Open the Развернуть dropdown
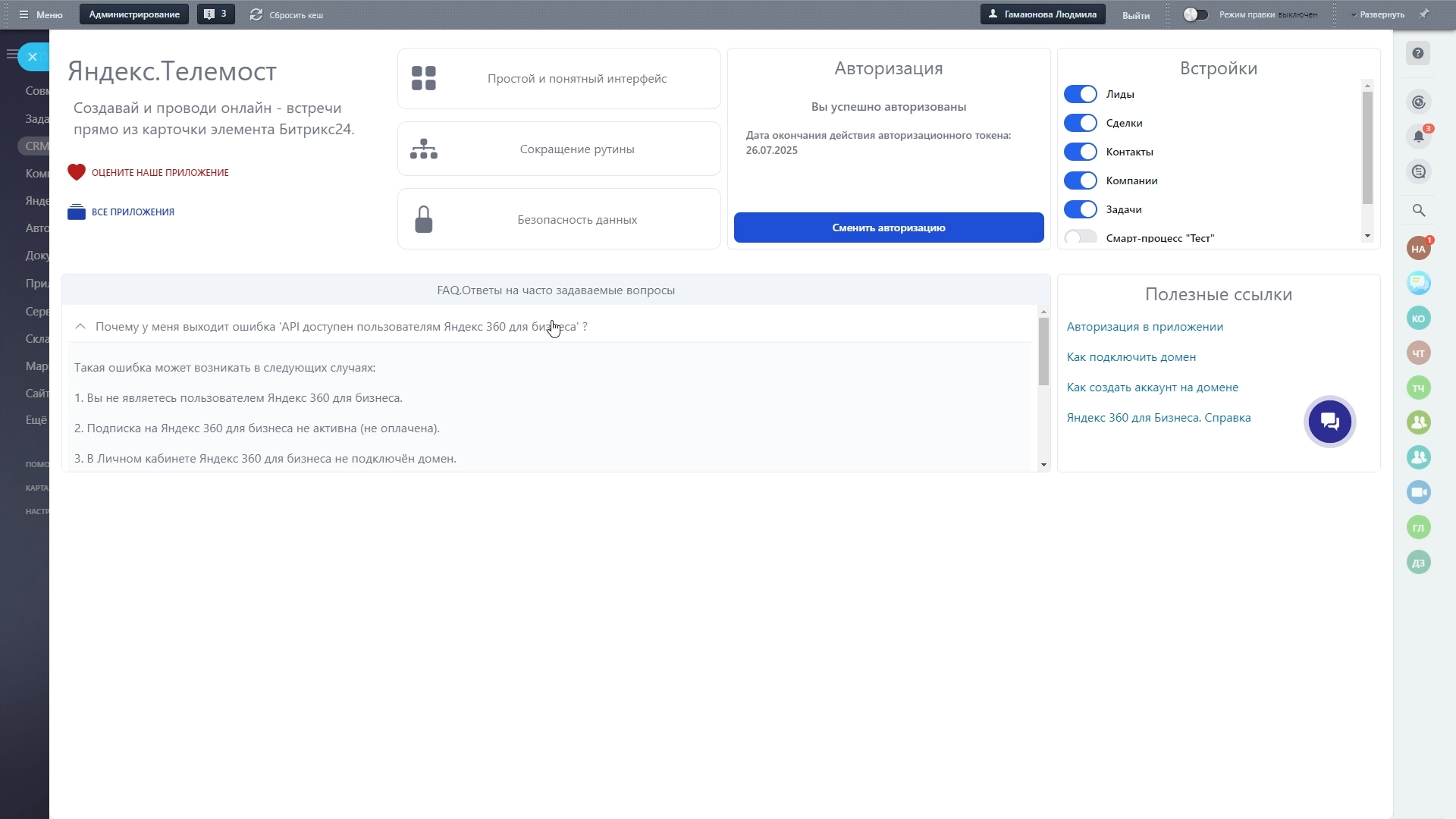Screen dimensions: 1456x819 coord(1377,14)
